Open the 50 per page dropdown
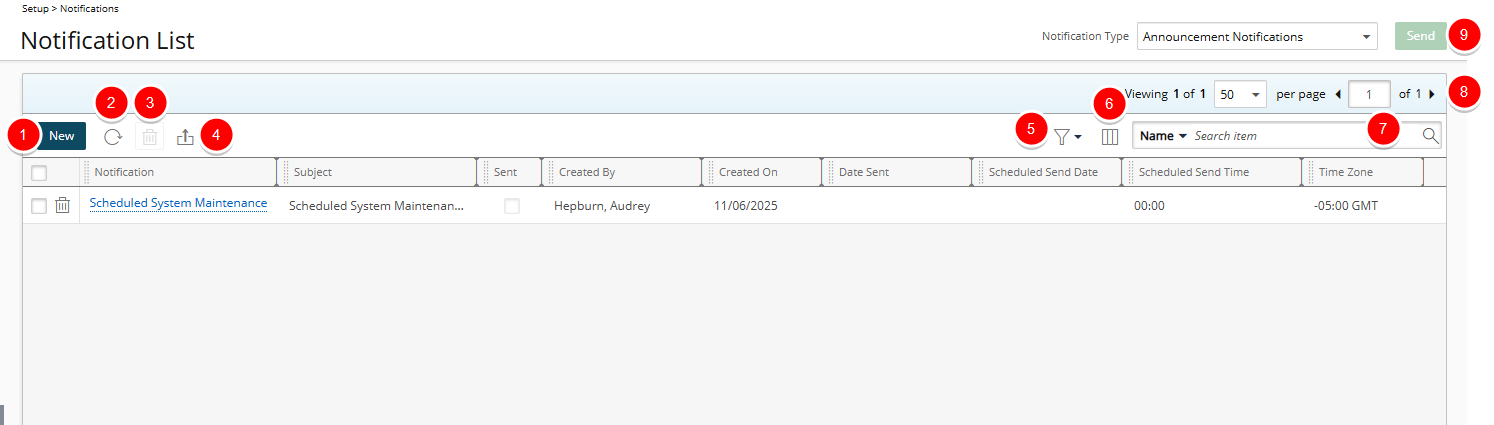The width and height of the screenshot is (1494, 425). [1240, 94]
